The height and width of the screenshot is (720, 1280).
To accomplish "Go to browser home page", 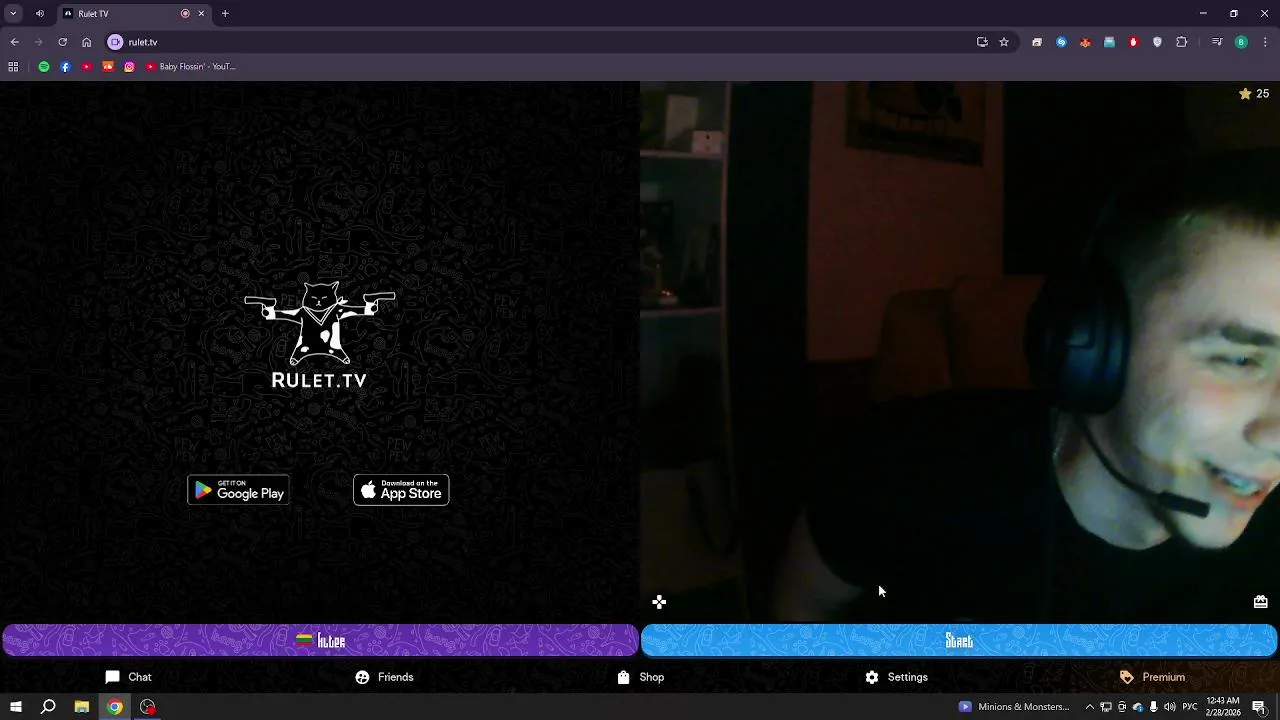I will tap(87, 42).
